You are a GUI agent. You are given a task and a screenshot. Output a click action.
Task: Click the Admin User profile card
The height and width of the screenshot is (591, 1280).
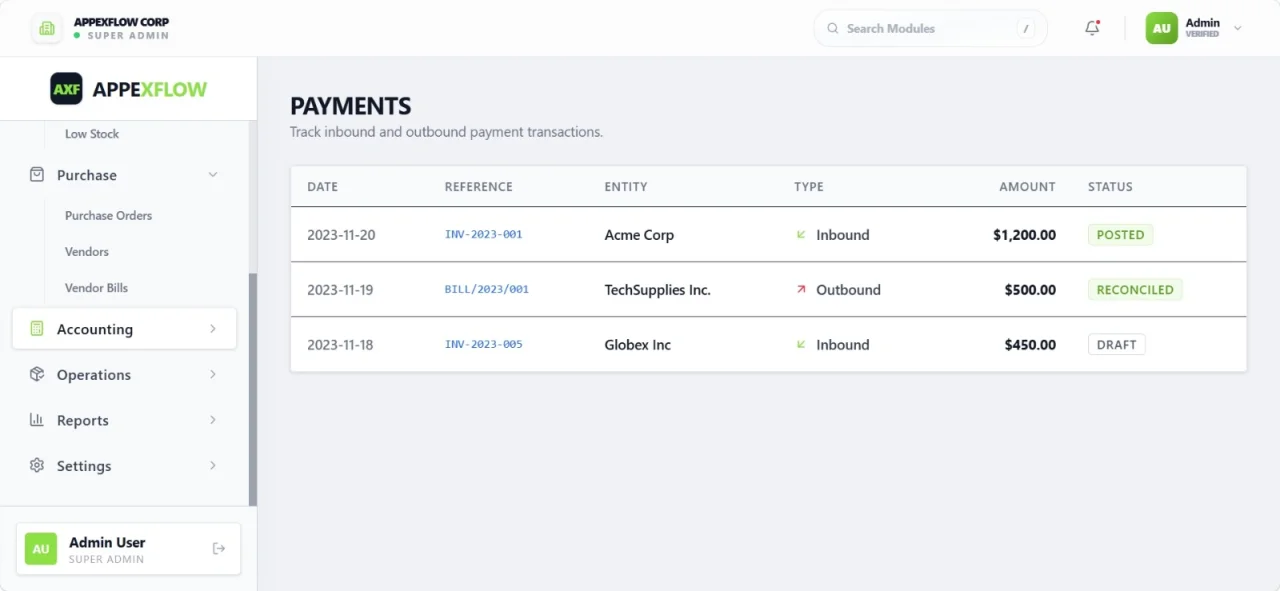click(128, 549)
